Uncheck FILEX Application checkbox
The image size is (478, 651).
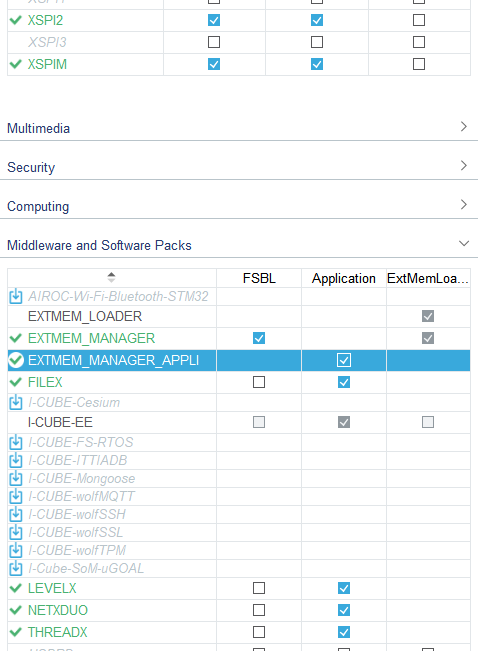coord(344,382)
